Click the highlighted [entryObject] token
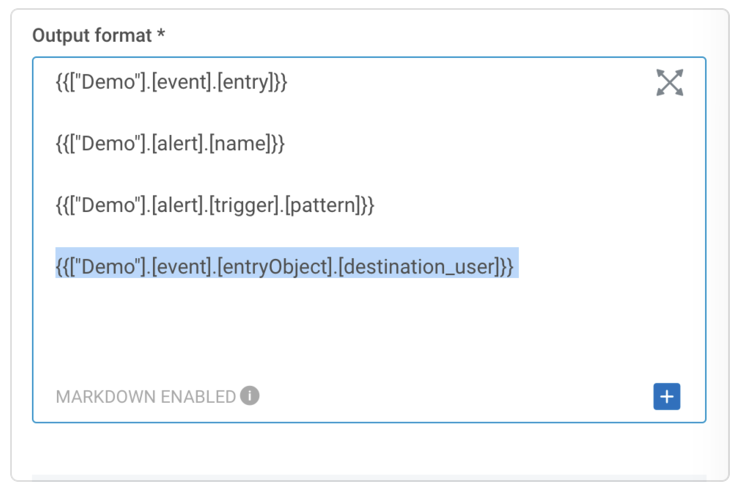This screenshot has height=488, width=740. 273,267
